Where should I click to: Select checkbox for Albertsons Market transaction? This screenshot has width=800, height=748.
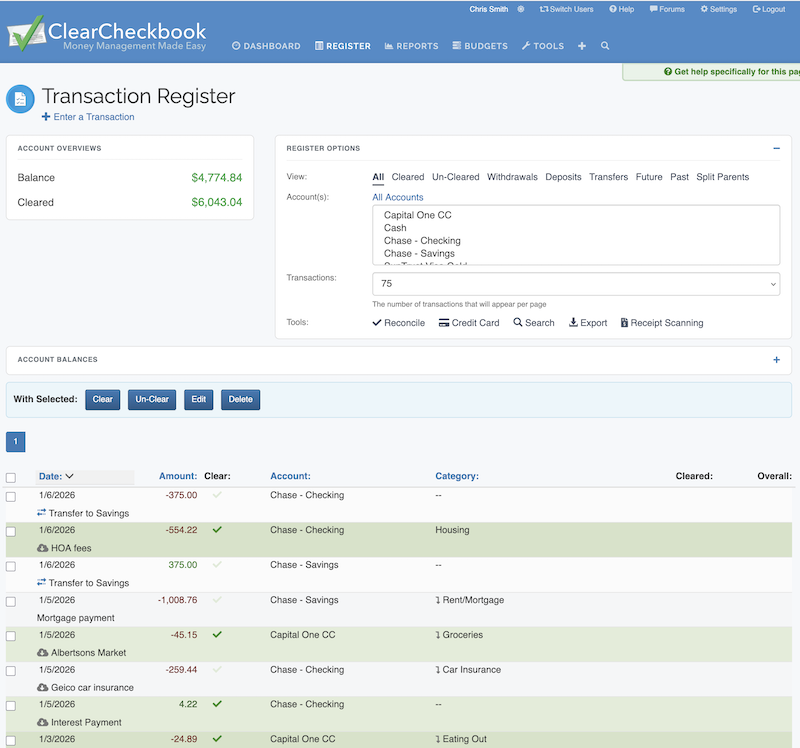tap(11, 636)
